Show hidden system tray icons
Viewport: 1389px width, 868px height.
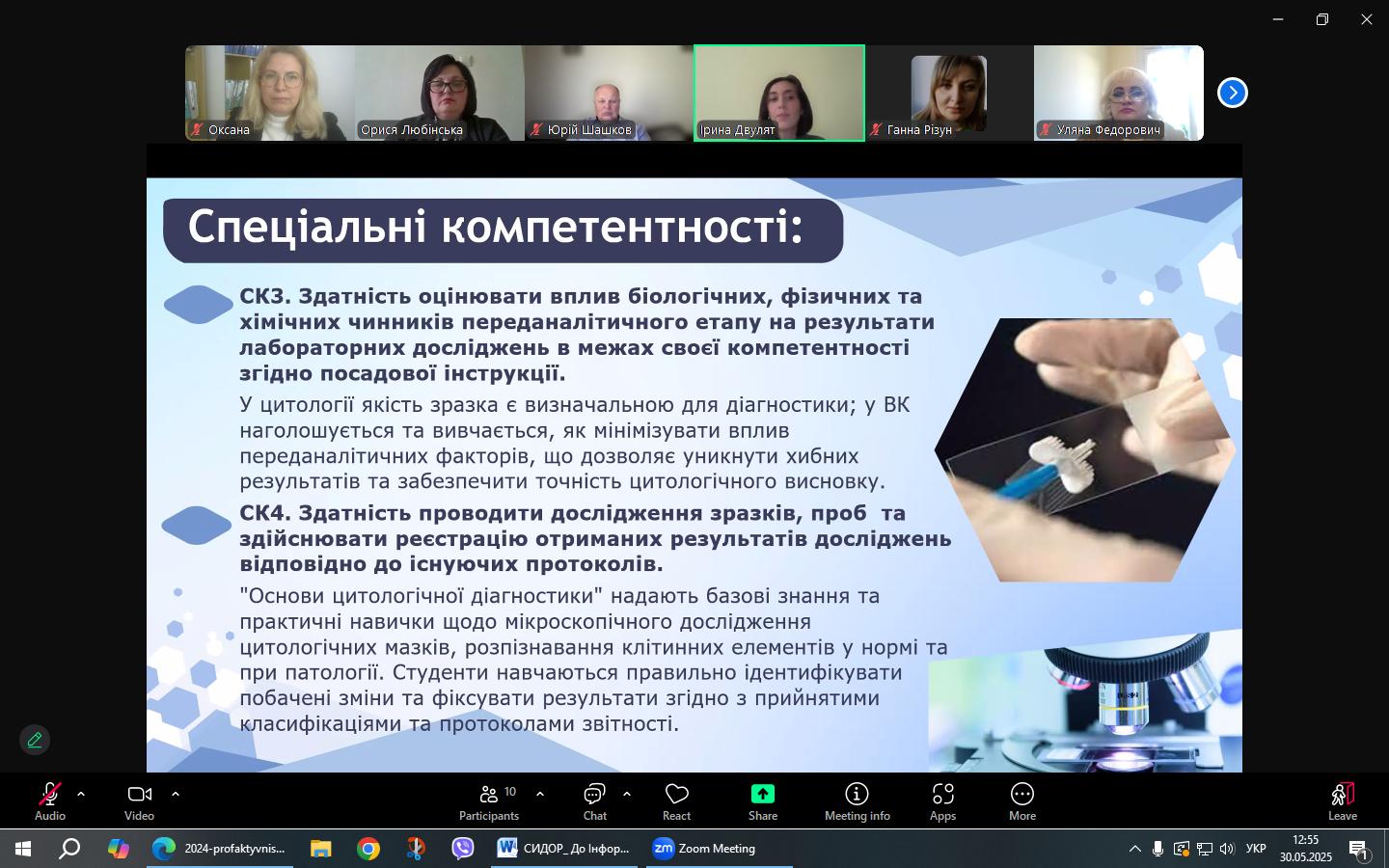[1134, 849]
